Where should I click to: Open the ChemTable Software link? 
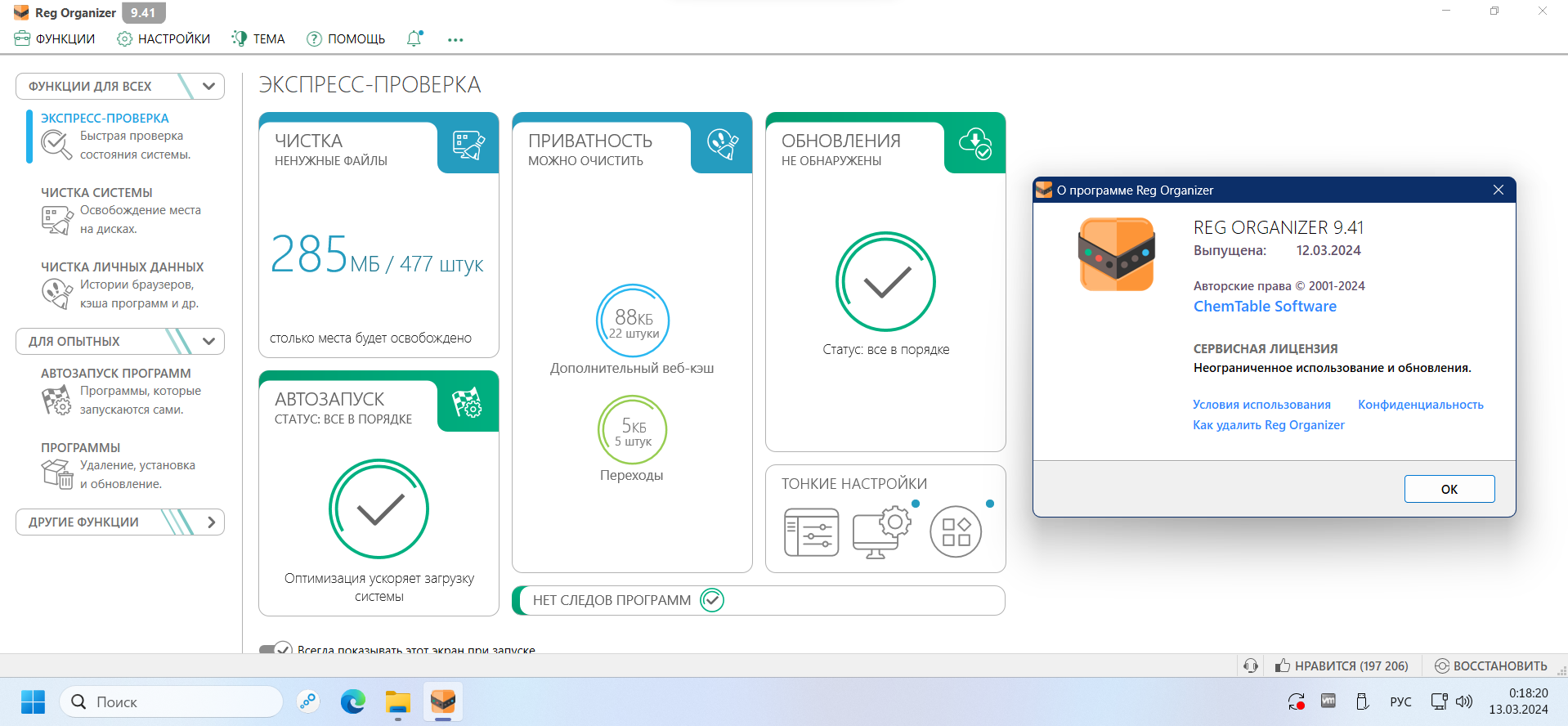pos(1265,307)
